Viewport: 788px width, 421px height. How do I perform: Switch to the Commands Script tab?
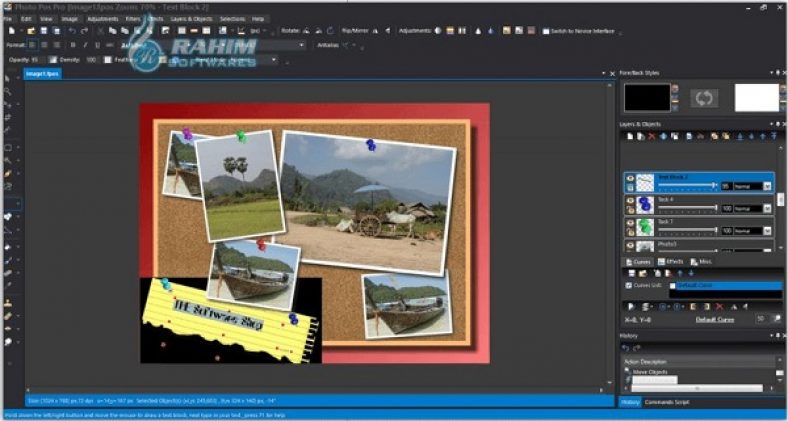[x=667, y=402]
